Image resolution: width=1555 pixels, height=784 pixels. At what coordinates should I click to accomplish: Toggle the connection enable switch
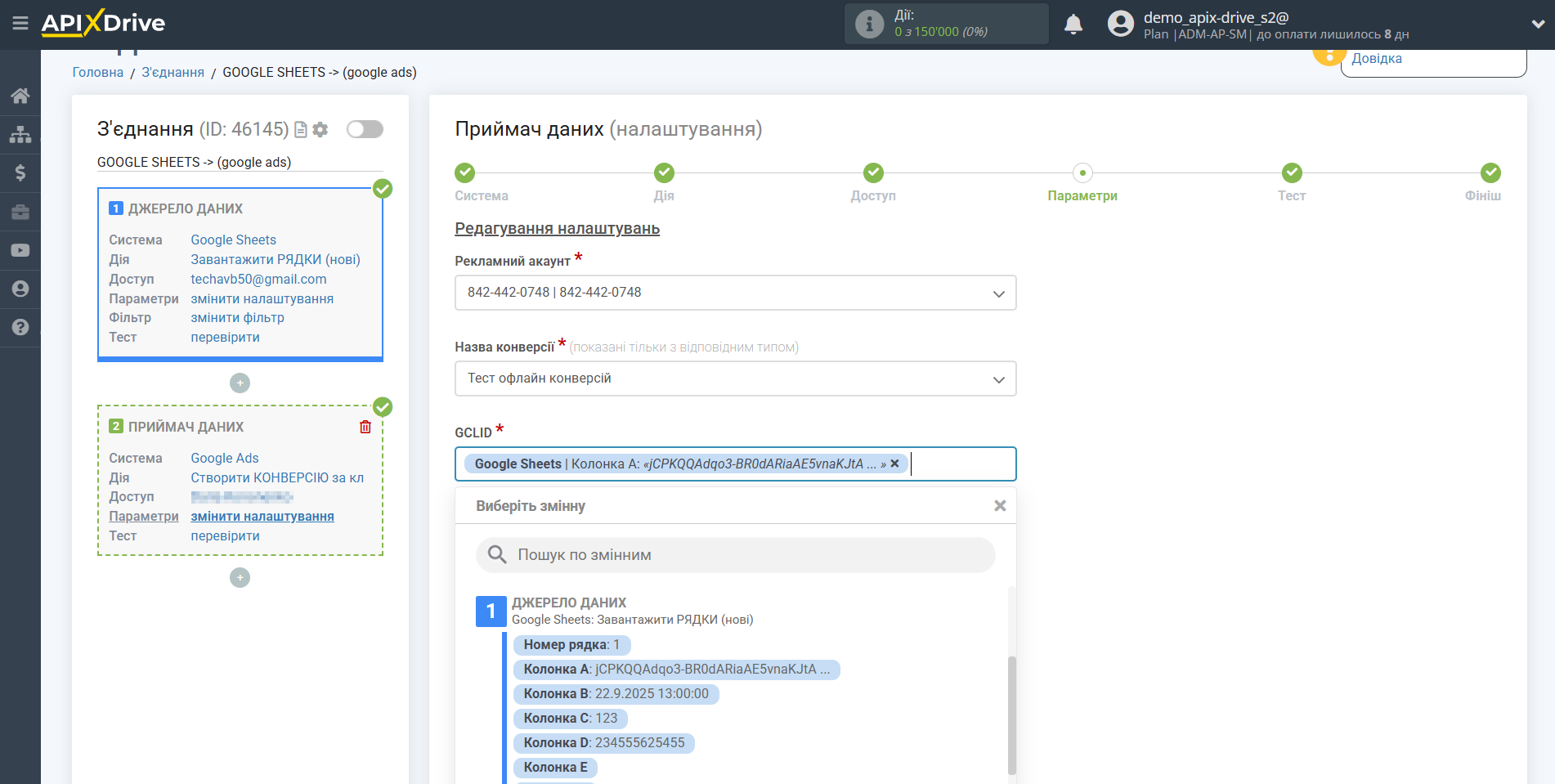[365, 129]
